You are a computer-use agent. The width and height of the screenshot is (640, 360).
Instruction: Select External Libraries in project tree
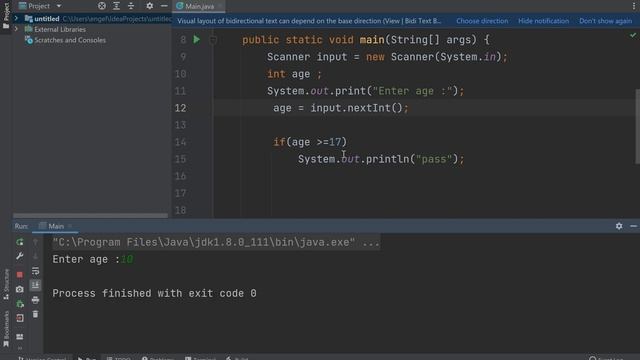click(60, 29)
